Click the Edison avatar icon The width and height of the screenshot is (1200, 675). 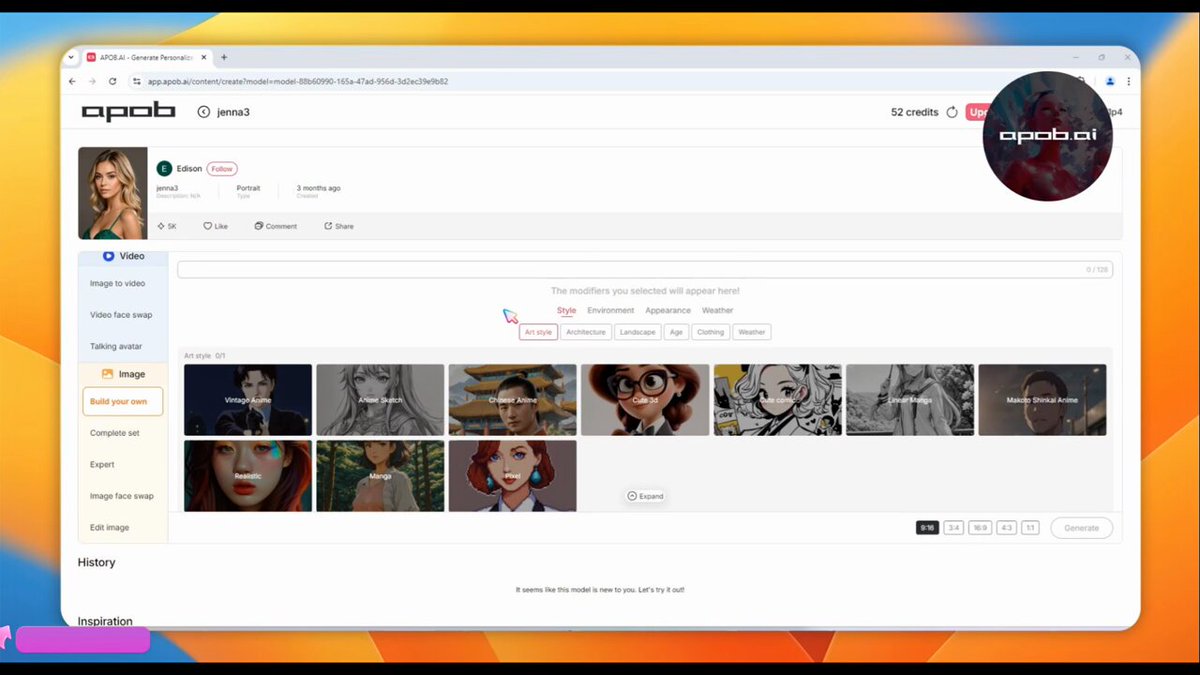pyautogui.click(x=164, y=169)
